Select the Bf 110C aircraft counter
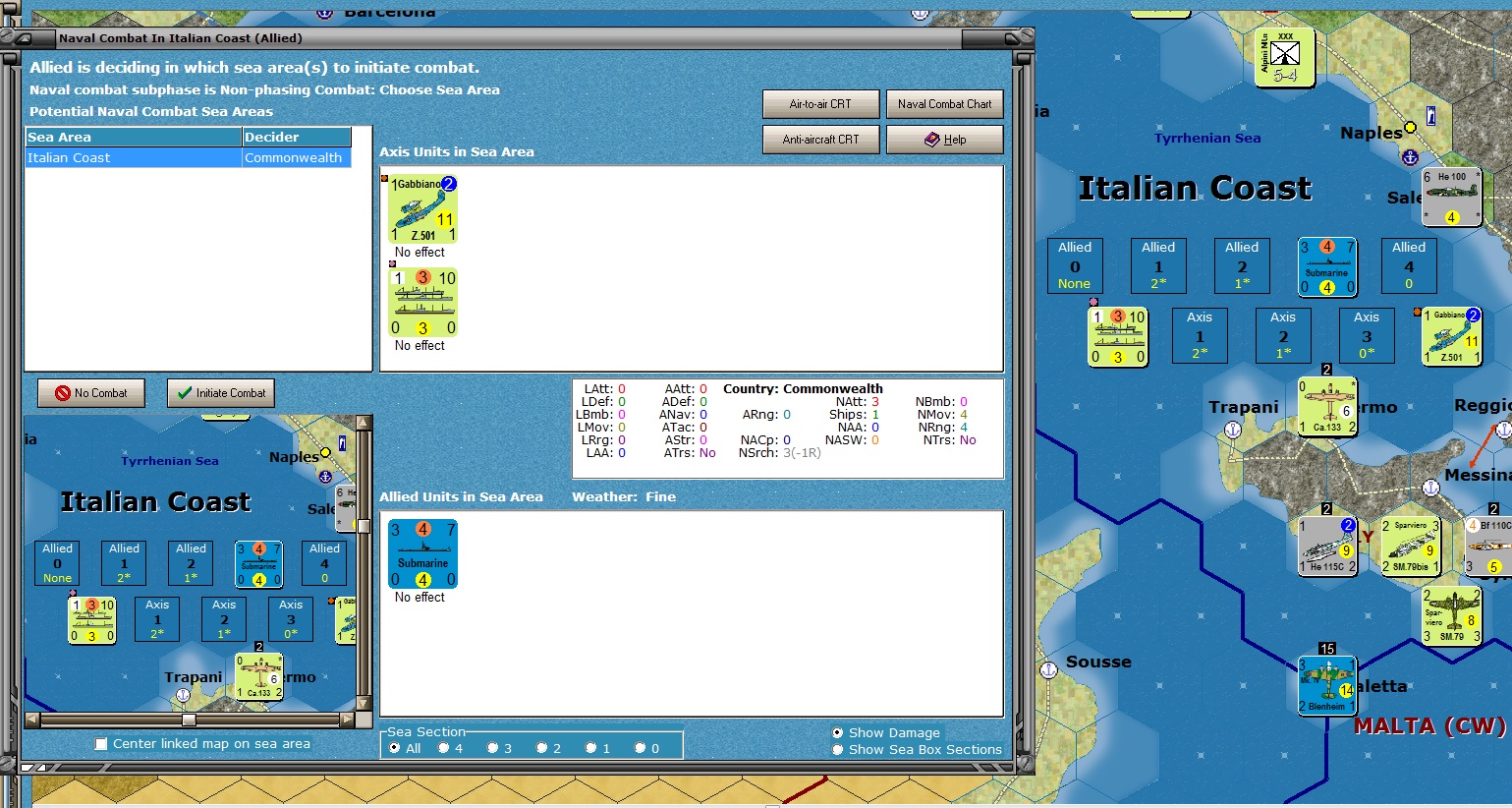 coord(1488,545)
